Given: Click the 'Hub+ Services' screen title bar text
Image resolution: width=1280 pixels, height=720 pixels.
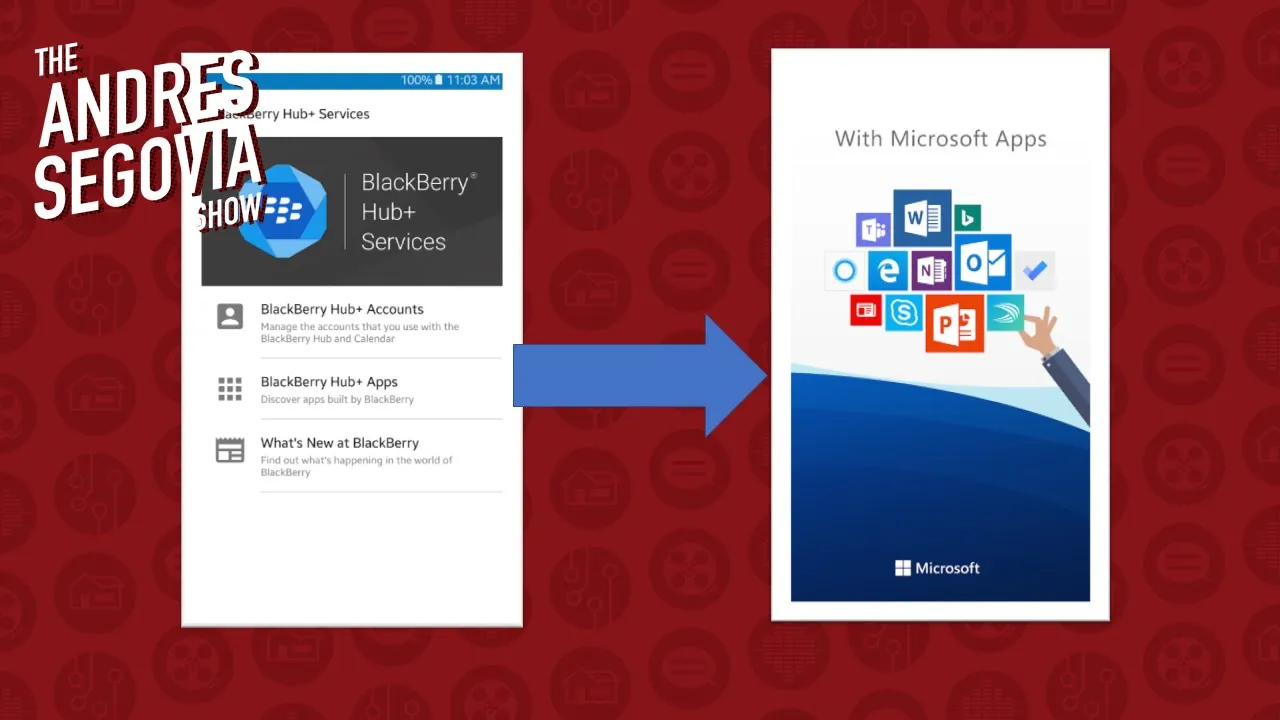Looking at the screenshot, I should 294,114.
